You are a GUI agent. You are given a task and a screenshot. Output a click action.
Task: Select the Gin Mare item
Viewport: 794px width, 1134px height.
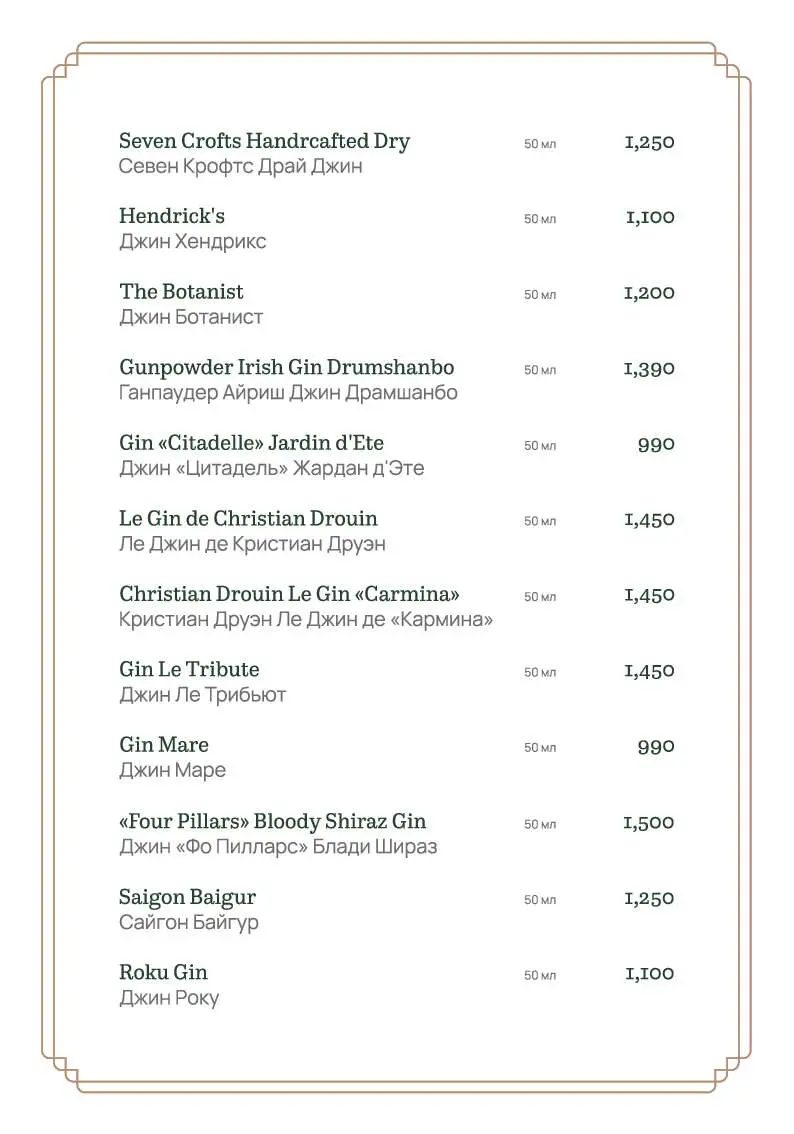(164, 745)
